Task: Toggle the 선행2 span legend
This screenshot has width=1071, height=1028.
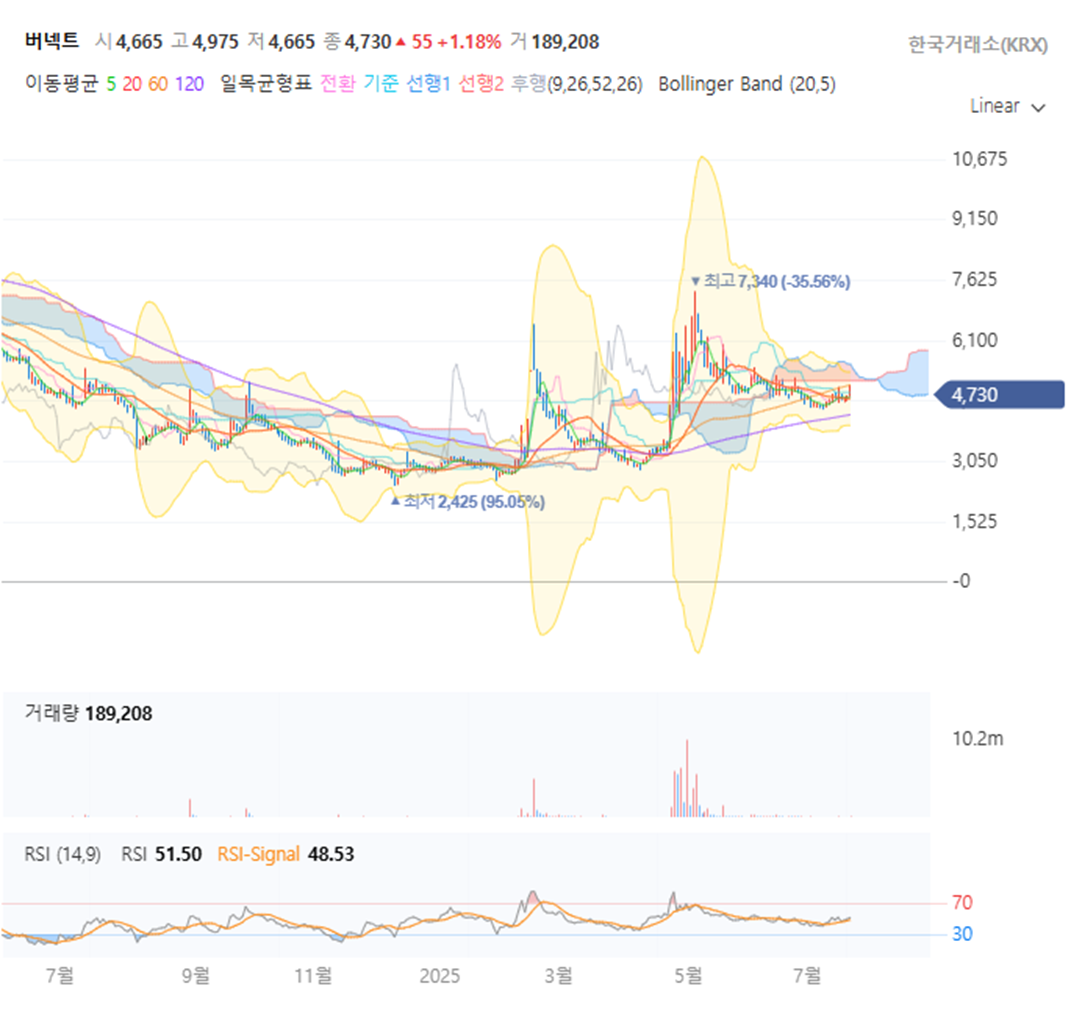Action: click(x=481, y=84)
